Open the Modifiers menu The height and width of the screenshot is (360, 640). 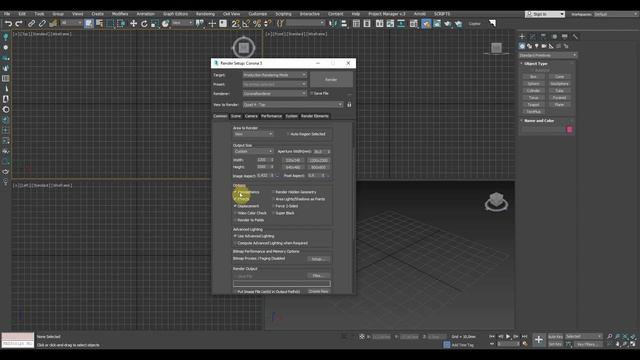point(120,14)
